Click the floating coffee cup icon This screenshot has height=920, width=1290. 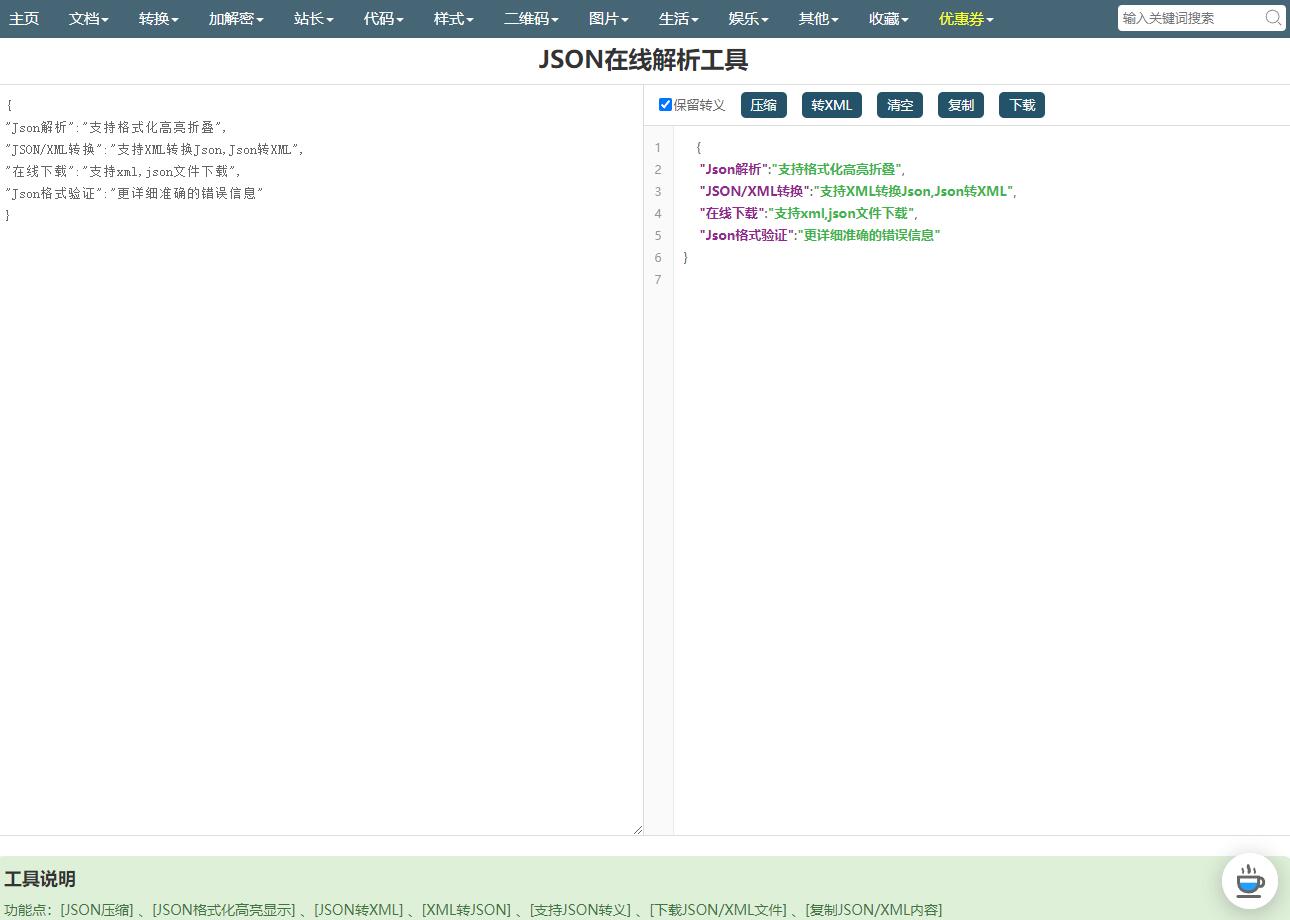pos(1249,881)
